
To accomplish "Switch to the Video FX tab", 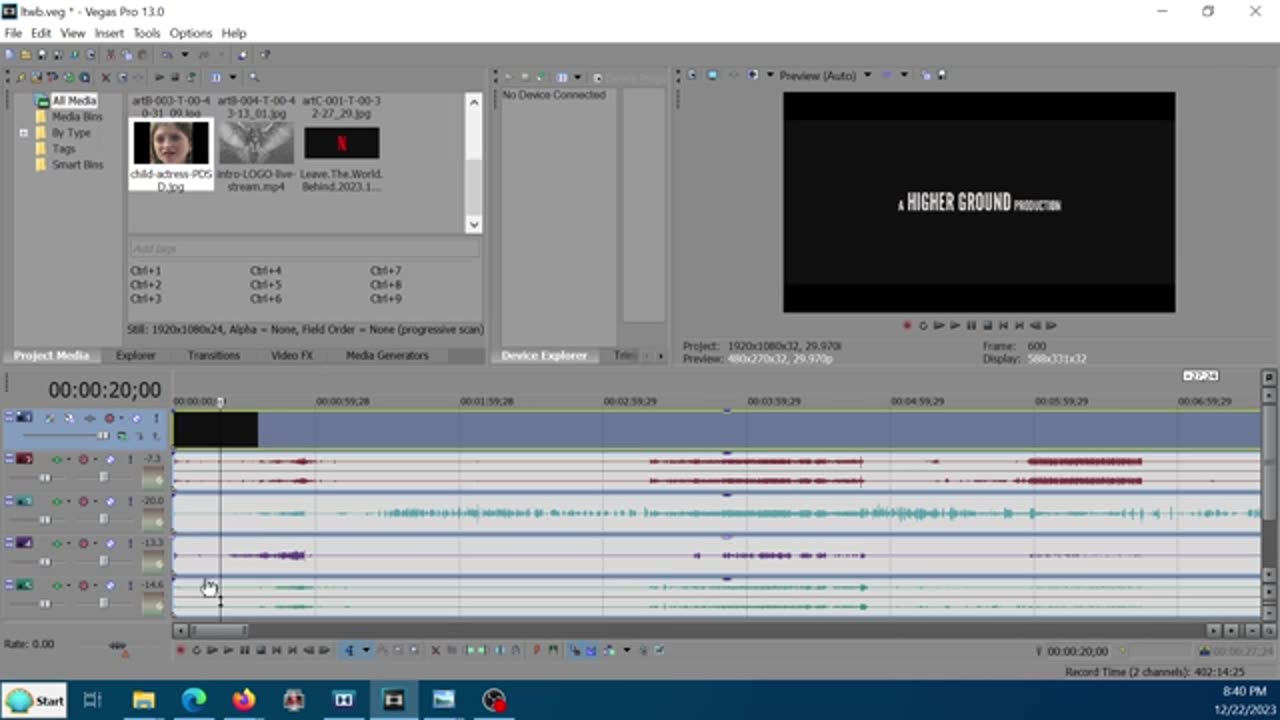I will tap(291, 355).
